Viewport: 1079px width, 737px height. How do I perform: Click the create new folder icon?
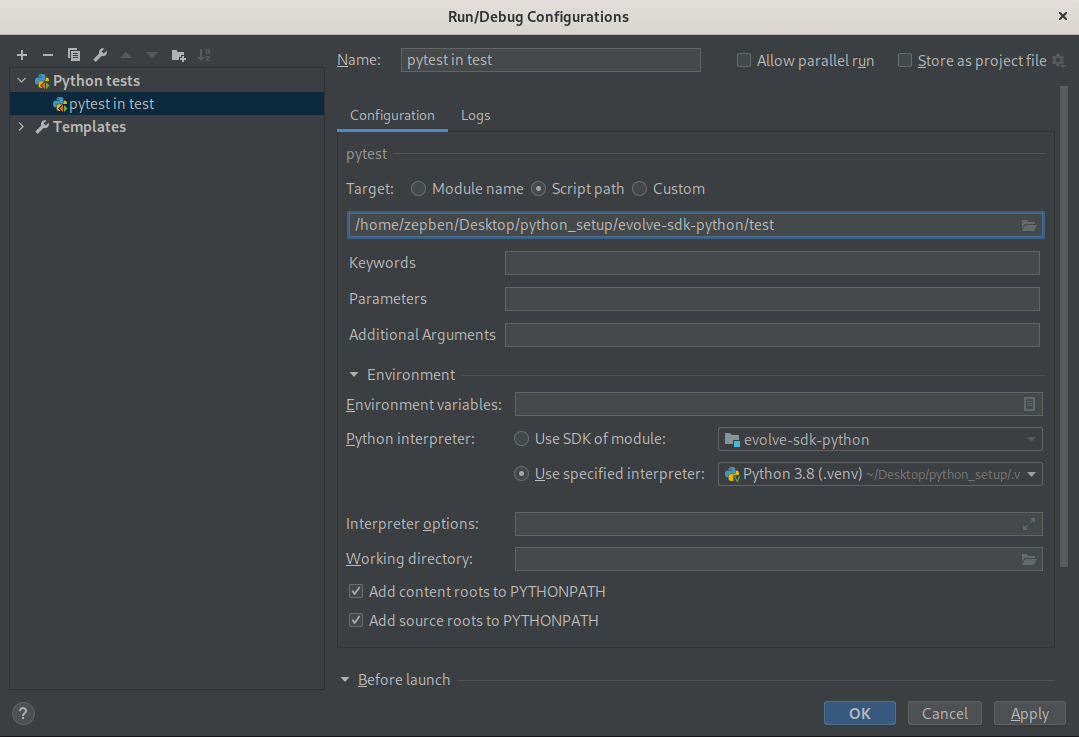coord(178,55)
